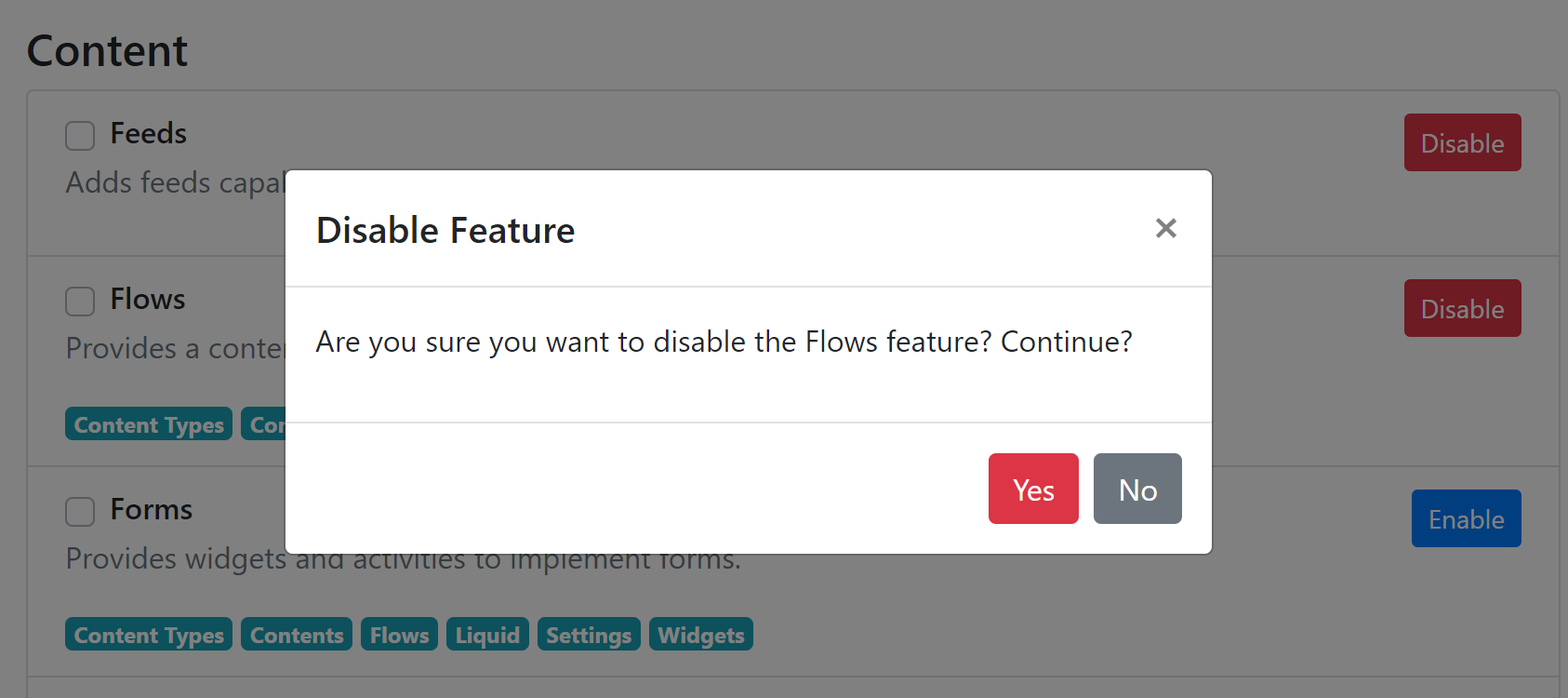
Task: Check the Forms feature checkbox
Action: tap(80, 511)
